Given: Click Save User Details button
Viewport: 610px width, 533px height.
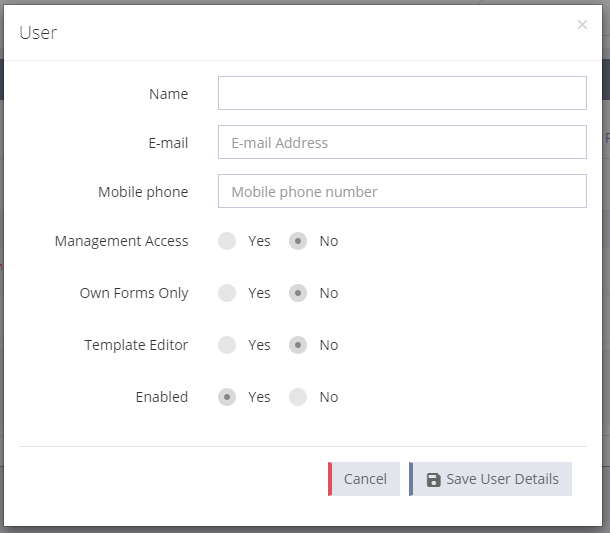Looking at the screenshot, I should tap(491, 479).
